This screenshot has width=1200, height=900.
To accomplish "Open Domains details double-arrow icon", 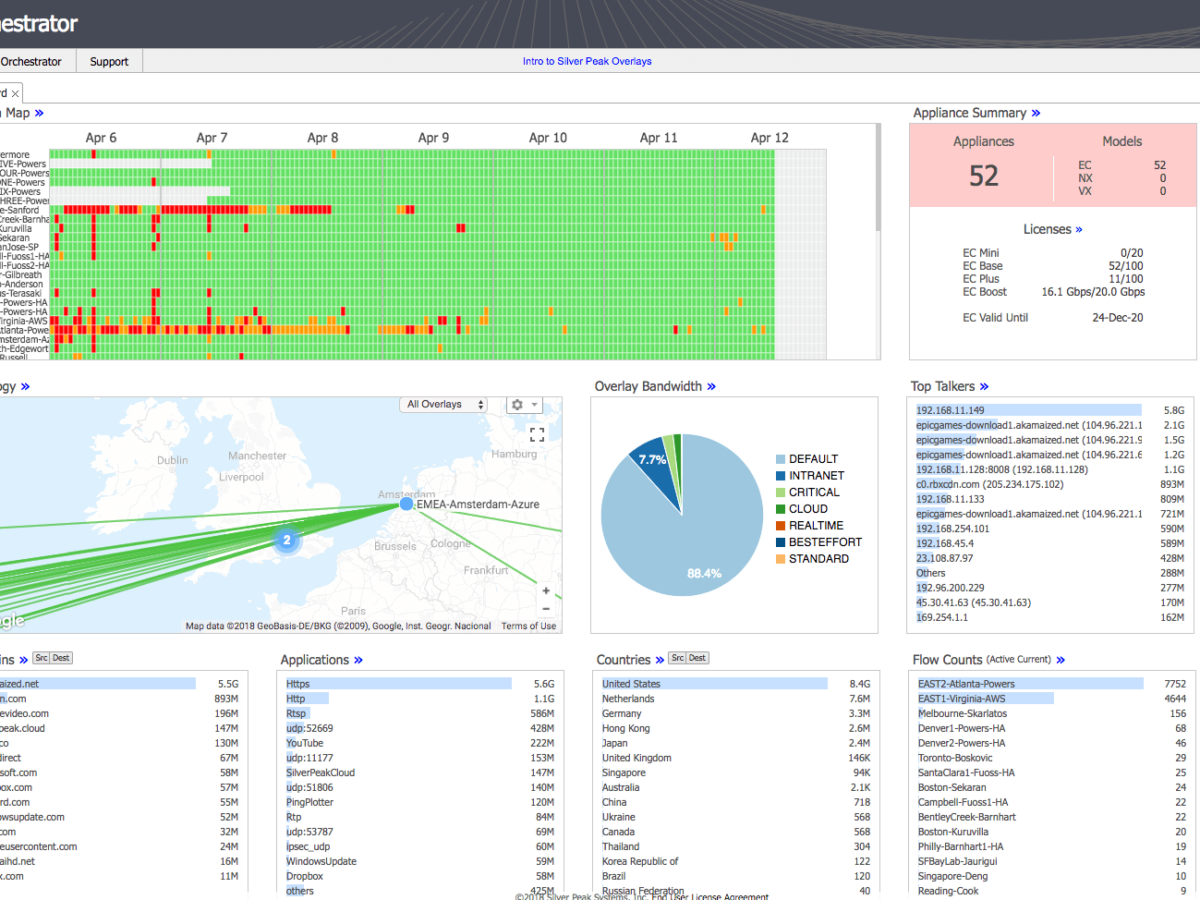I will tap(24, 660).
